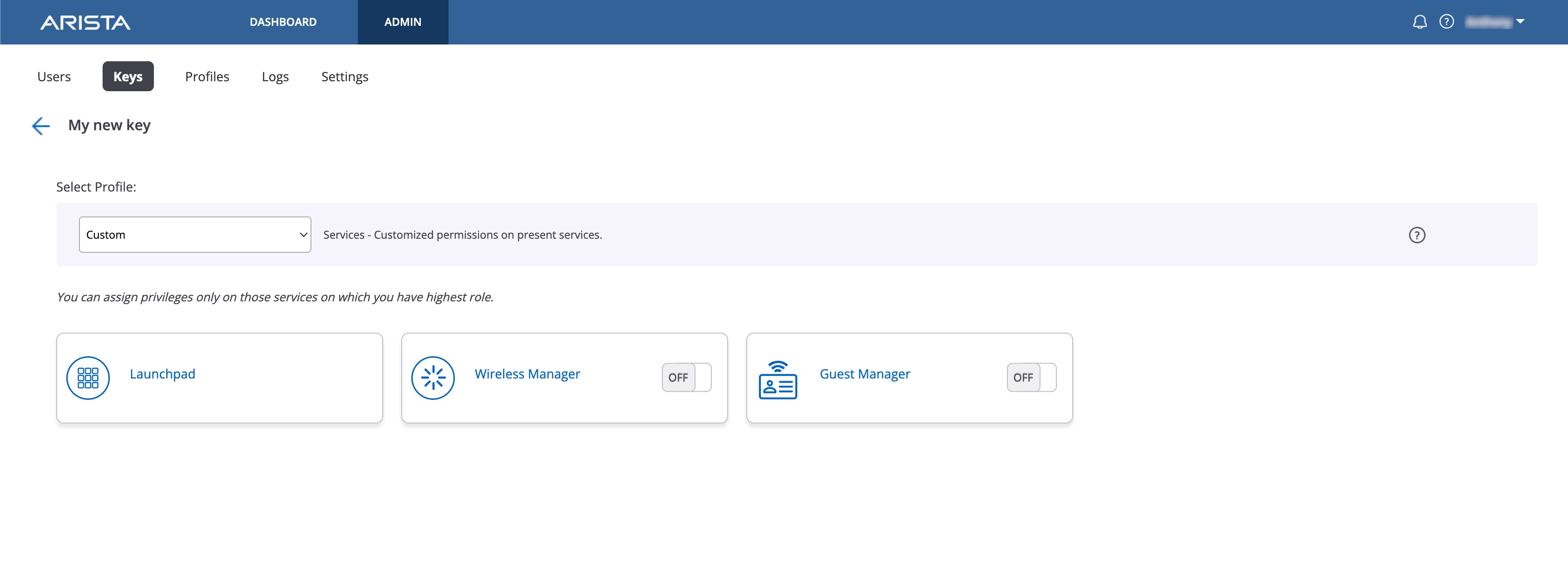Screen dimensions: 1568x570
Task: Click the 'Select Profile:' label
Action: tap(96, 187)
